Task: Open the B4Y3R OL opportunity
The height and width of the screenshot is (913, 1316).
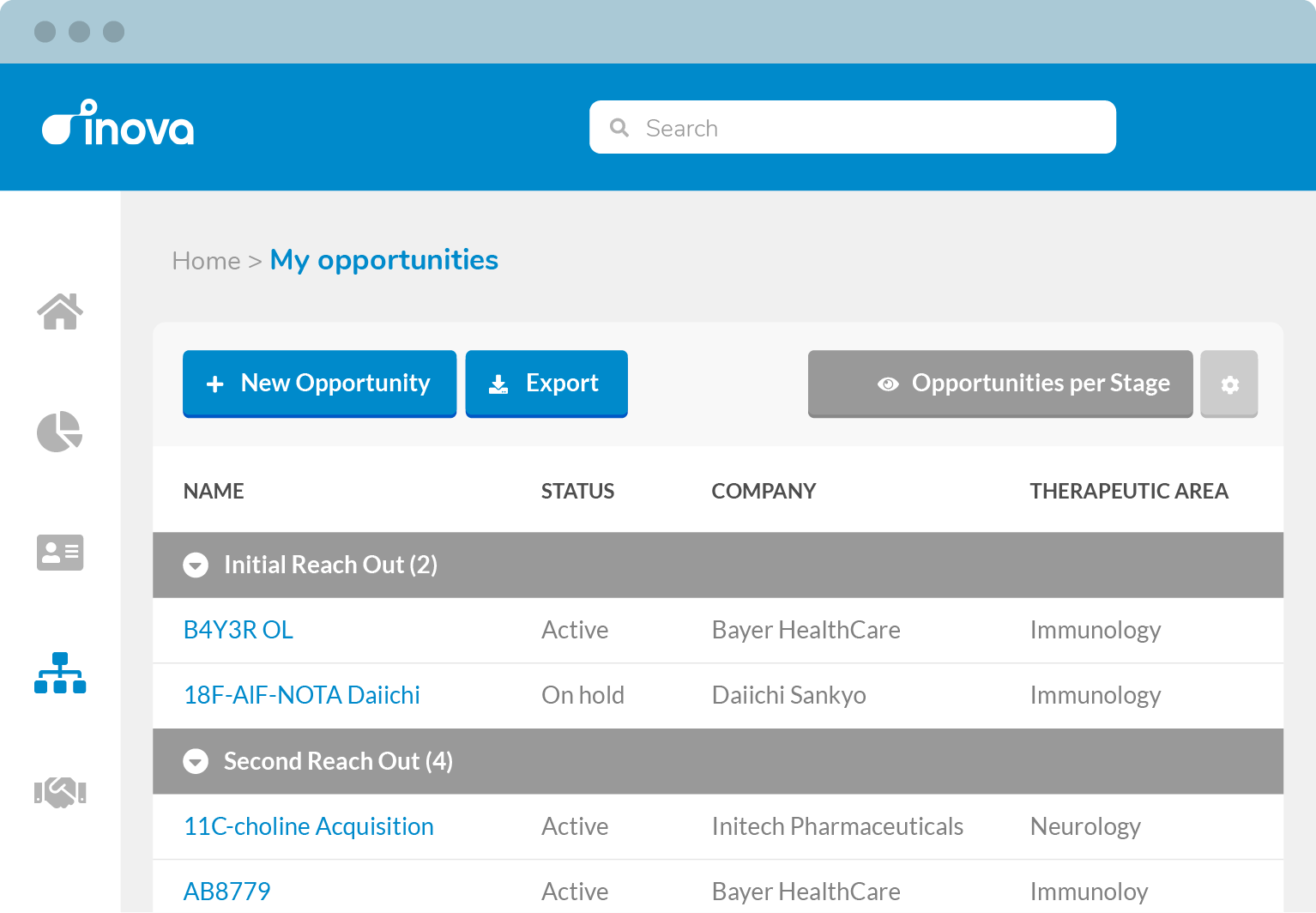Action: click(x=238, y=630)
